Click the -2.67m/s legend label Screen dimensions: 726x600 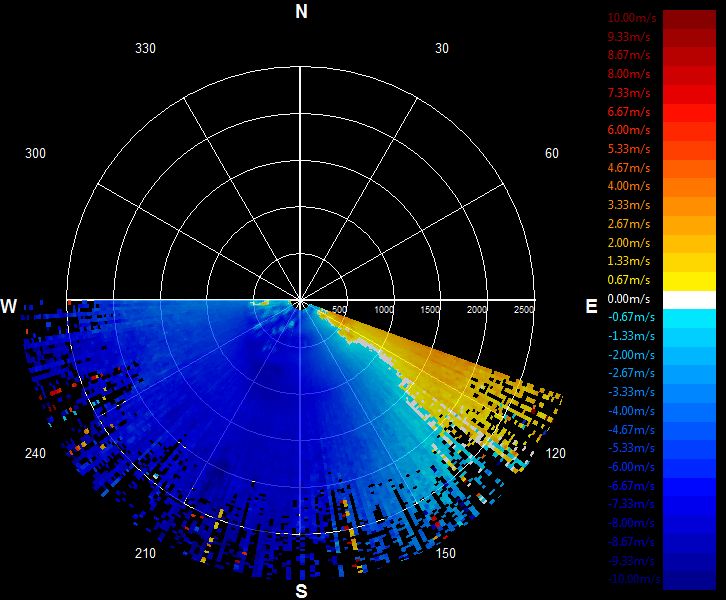tap(631, 373)
